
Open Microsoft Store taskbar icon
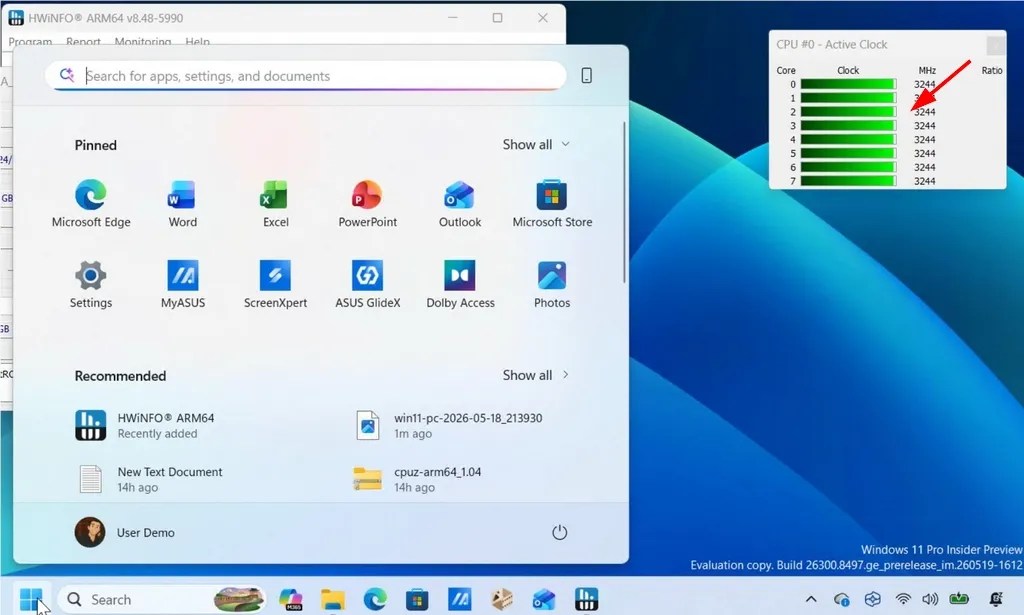coord(417,599)
